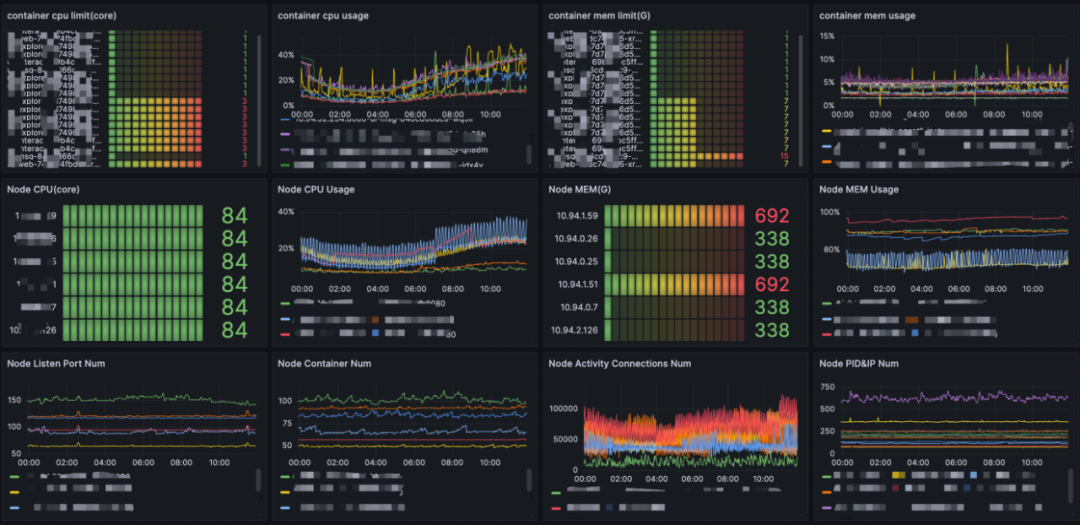Toggle orange legend series in Node PID&IP Num
This screenshot has height=525, width=1080.
point(827,492)
